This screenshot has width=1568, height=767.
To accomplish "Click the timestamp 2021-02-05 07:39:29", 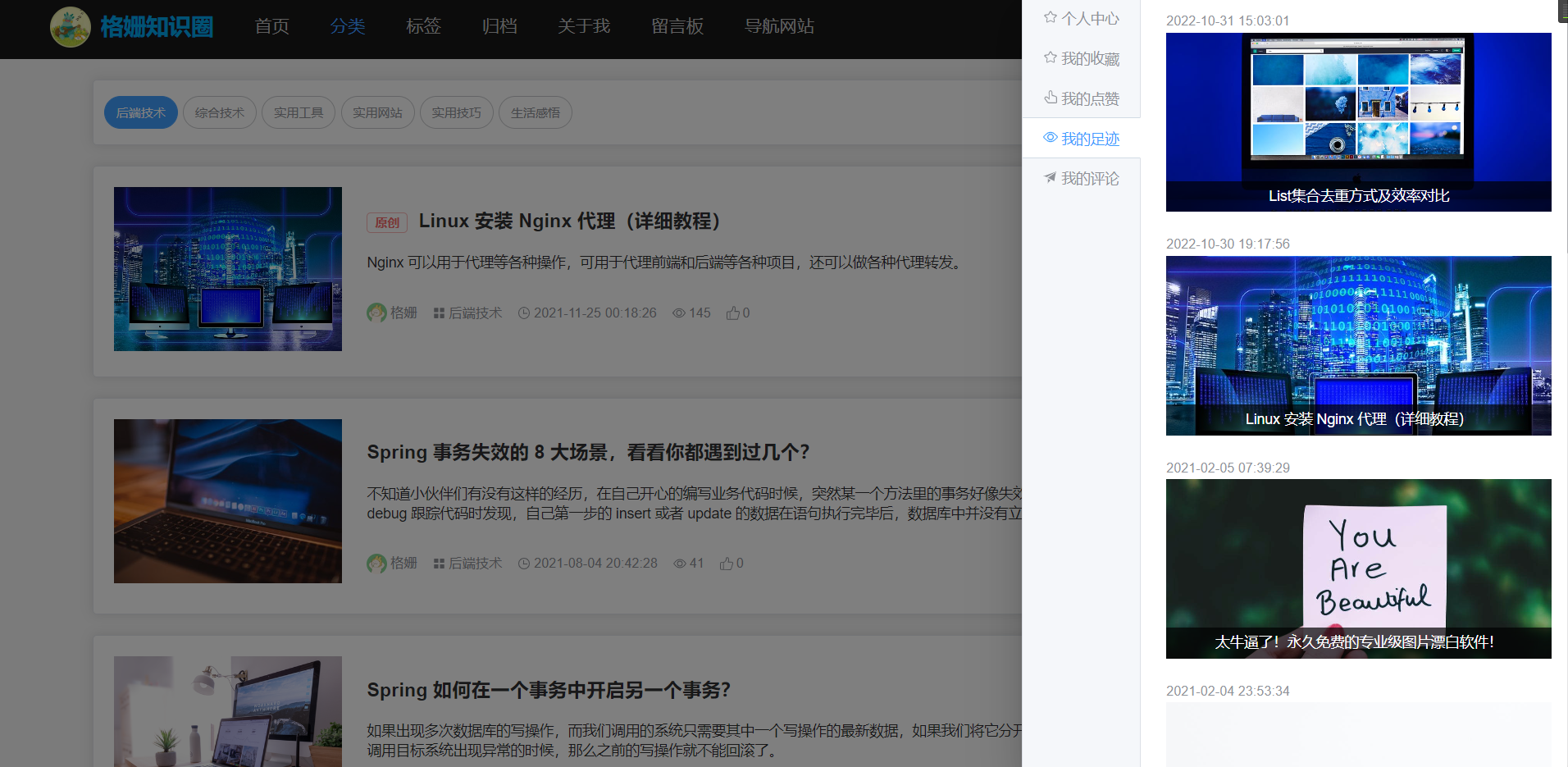I will coord(1228,468).
